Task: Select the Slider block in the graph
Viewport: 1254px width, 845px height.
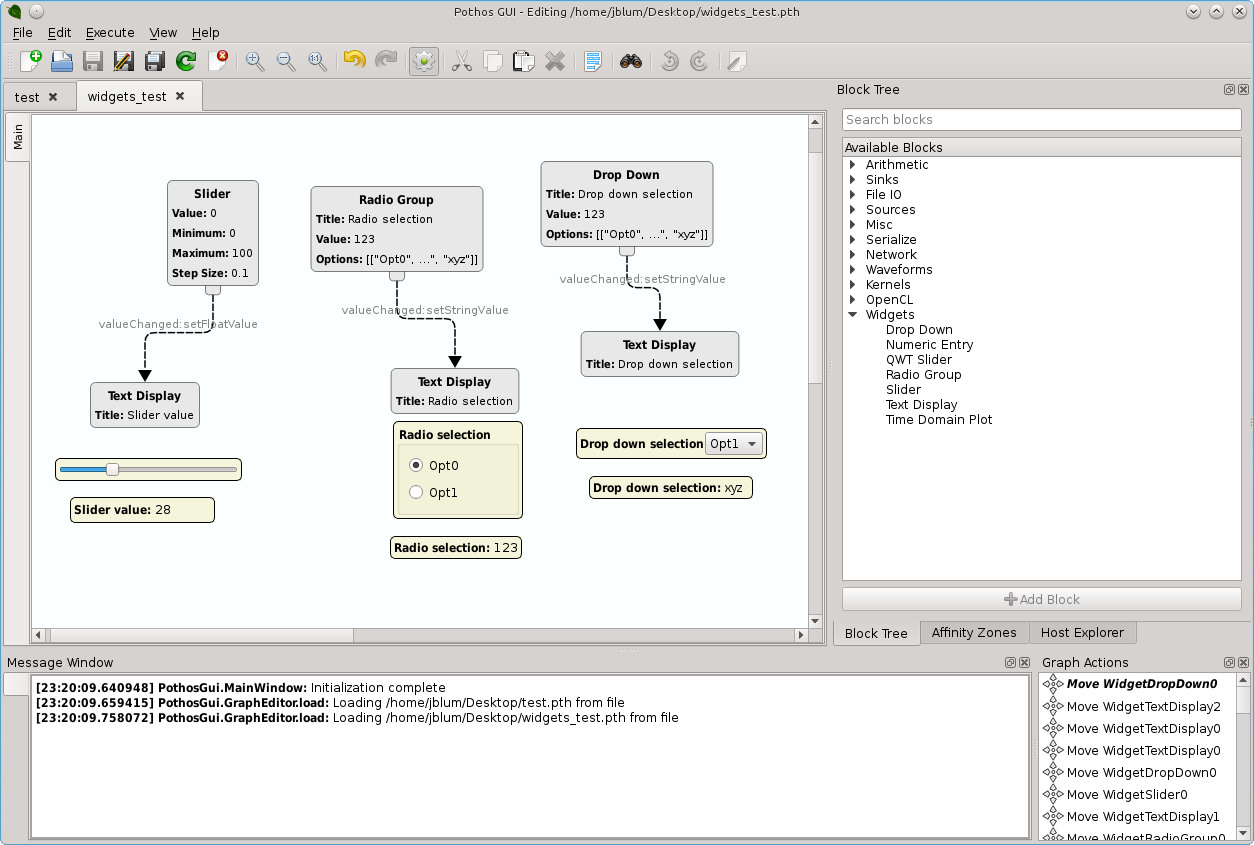Action: [x=212, y=233]
